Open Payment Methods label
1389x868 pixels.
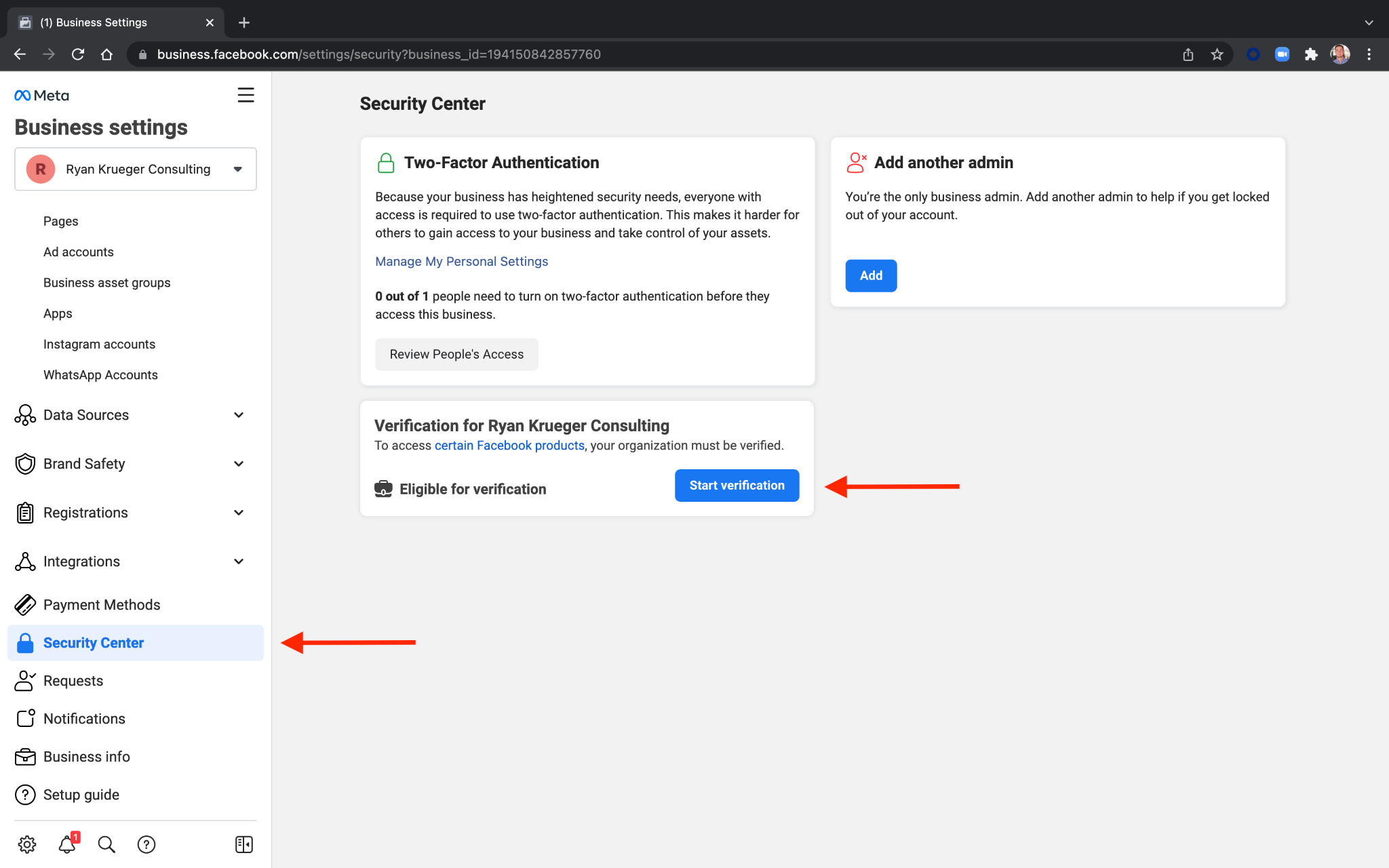pyautogui.click(x=102, y=605)
